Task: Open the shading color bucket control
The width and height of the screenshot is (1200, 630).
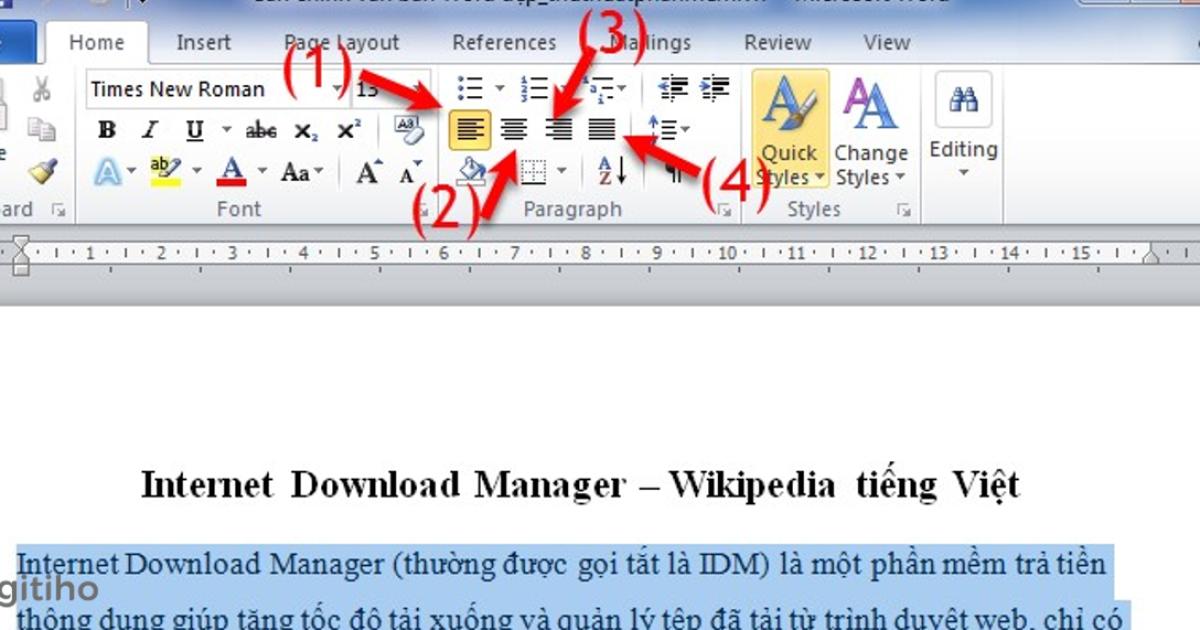Action: (472, 170)
